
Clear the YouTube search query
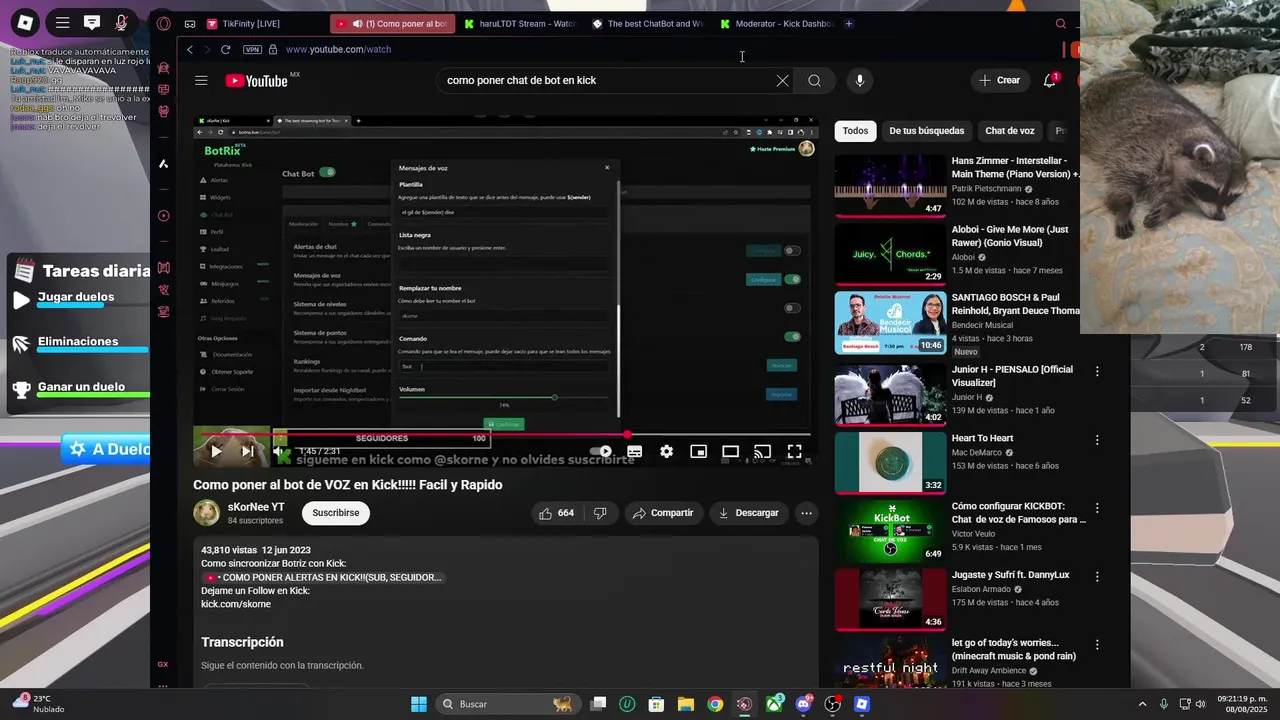(782, 80)
